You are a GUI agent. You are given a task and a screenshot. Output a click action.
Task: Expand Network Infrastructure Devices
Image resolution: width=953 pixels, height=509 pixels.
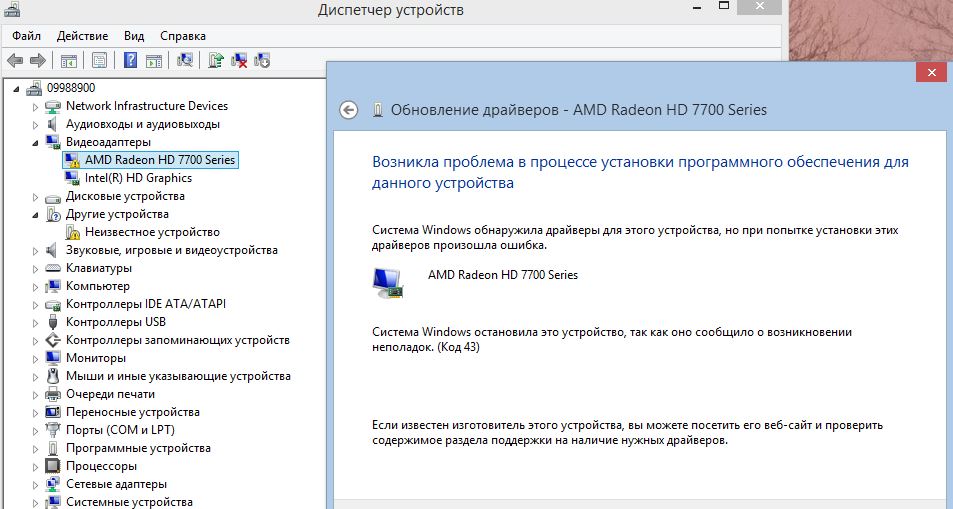tap(35, 107)
